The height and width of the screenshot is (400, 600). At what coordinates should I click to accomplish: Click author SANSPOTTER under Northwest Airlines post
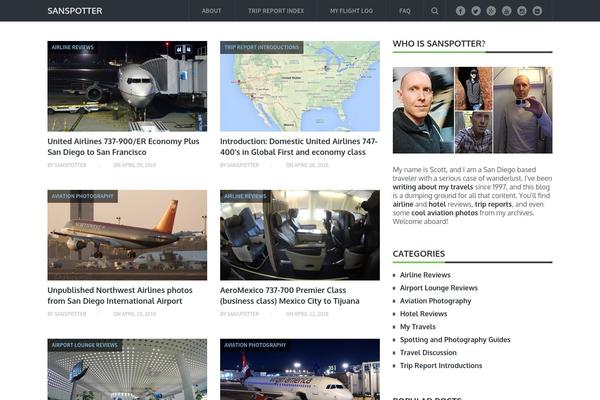pyautogui.click(x=70, y=314)
